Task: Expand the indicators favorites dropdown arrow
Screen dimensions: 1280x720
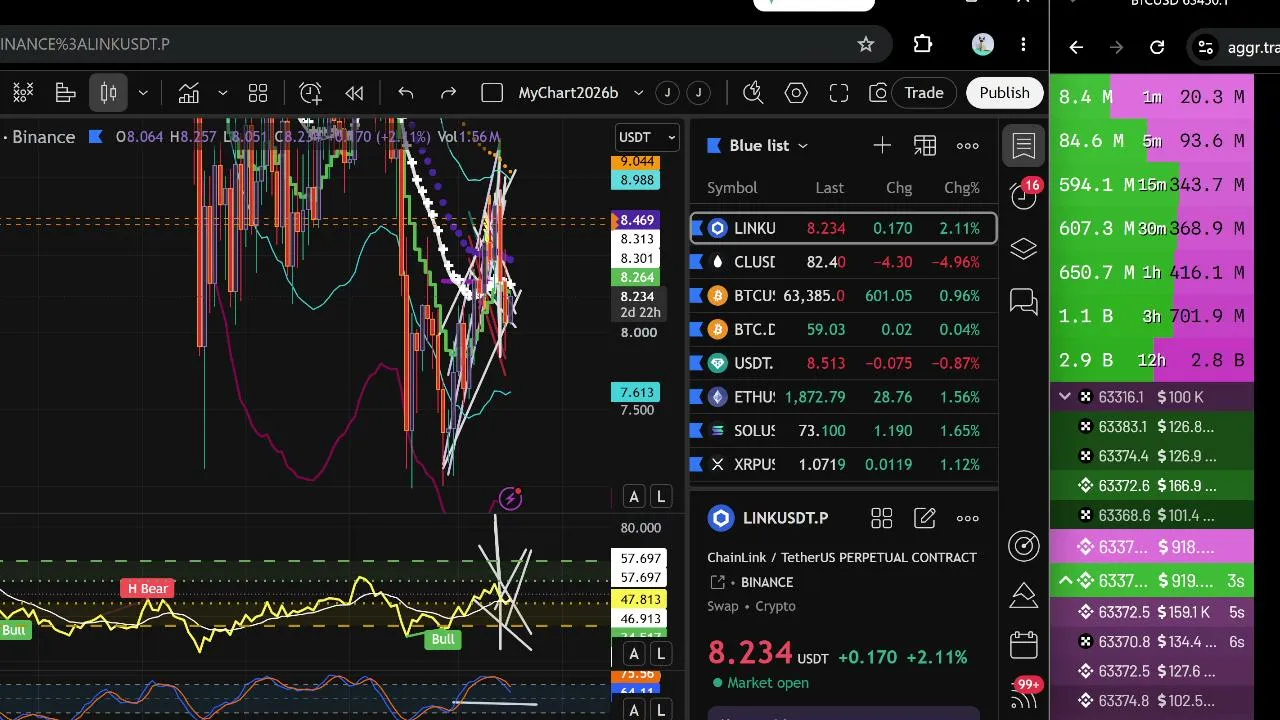Action: point(222,93)
